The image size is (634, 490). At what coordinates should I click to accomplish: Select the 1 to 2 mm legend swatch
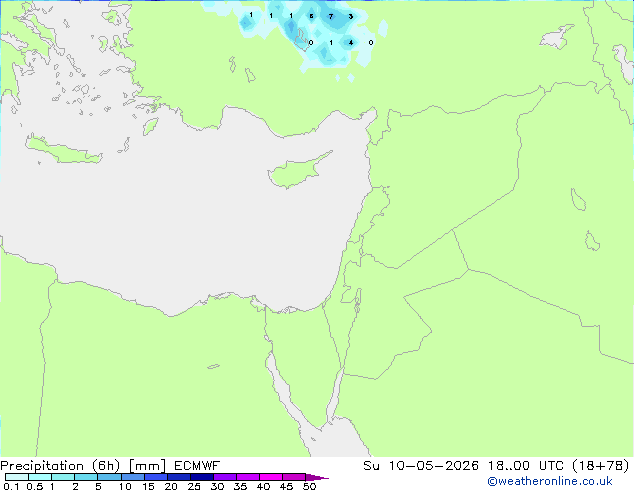[63, 477]
